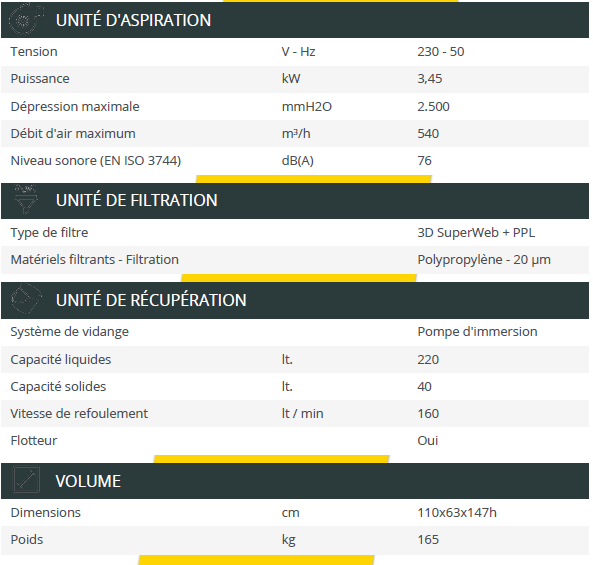The image size is (593, 565).
Task: Select the Niveau sonore (EN ISO 3744) label
Action: tap(96, 161)
